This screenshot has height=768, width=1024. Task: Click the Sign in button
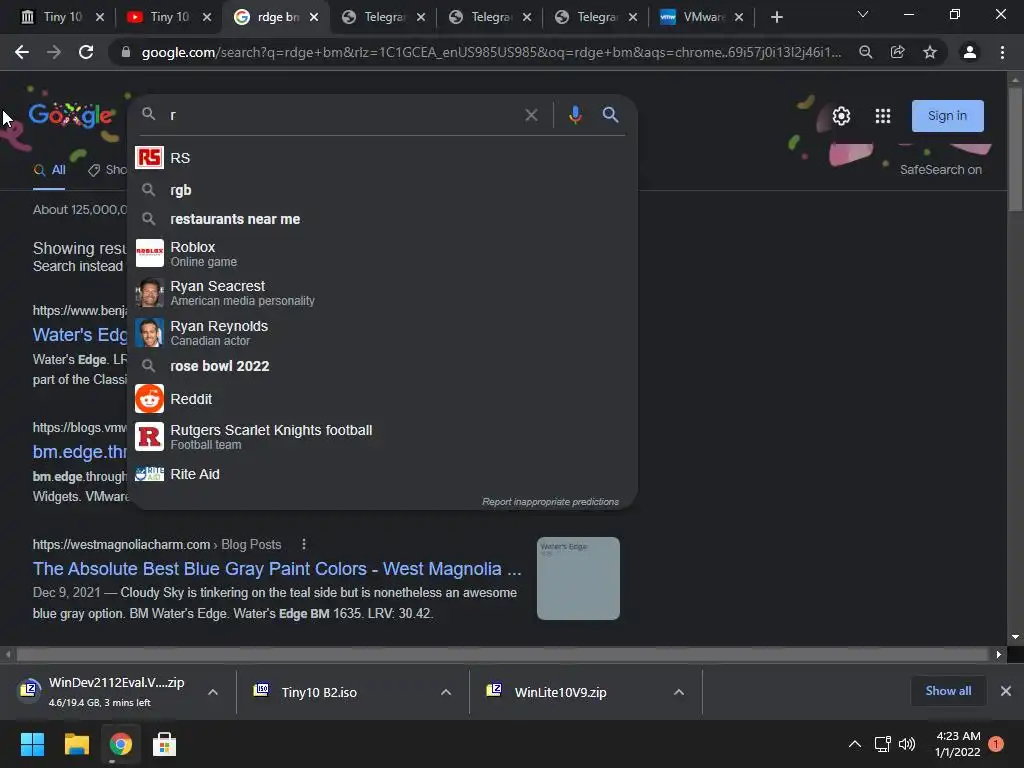[x=948, y=116]
